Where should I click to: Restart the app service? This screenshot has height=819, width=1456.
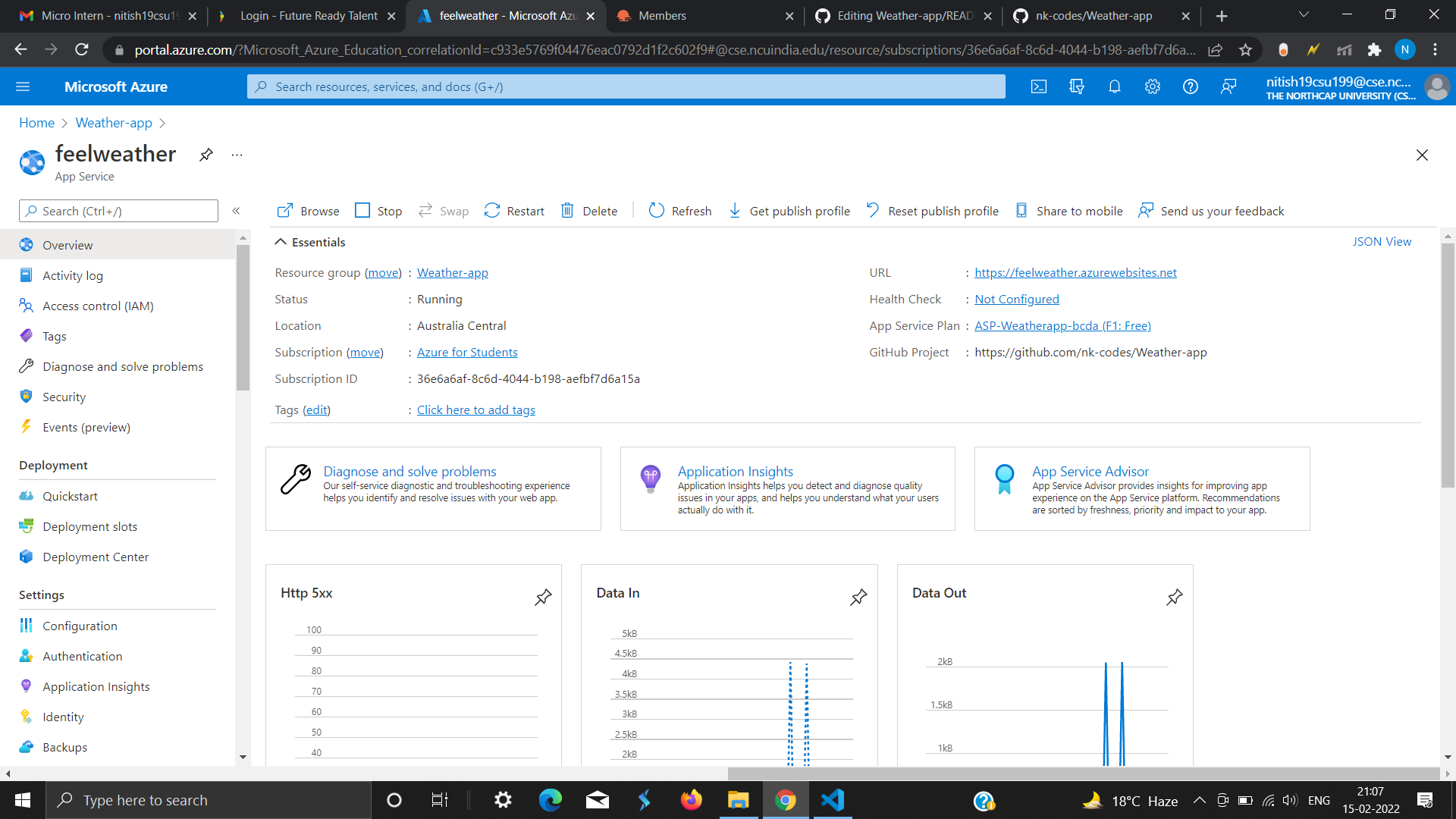tap(514, 211)
